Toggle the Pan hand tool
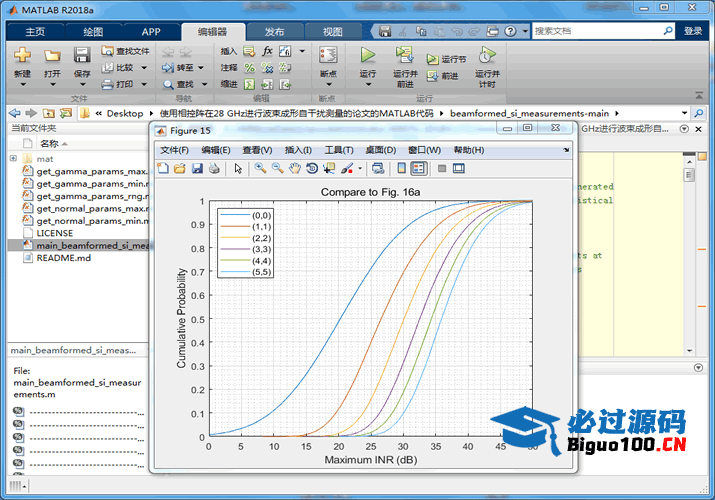The height and width of the screenshot is (500, 715). (294, 169)
